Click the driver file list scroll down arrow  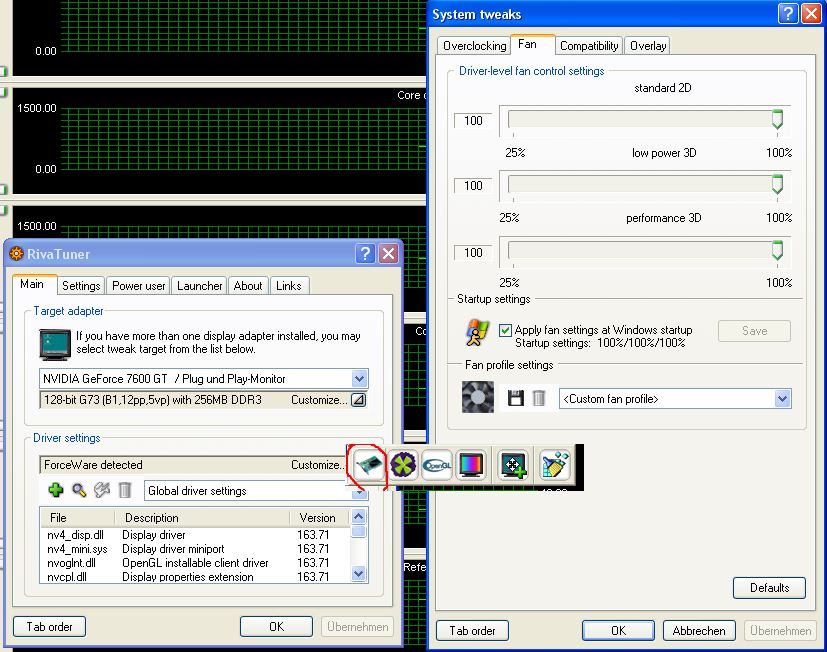[x=359, y=574]
